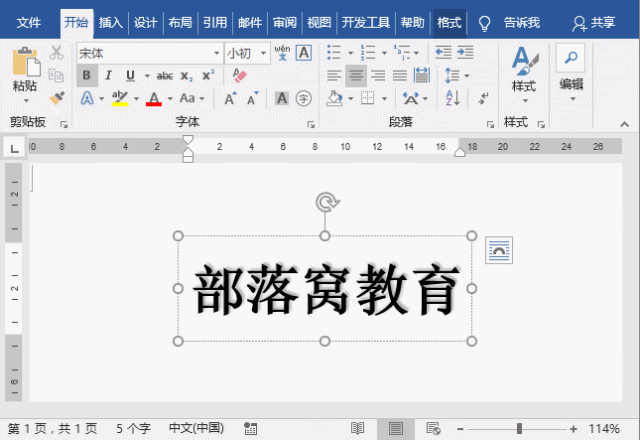Open the 文件 (File) tab
The image size is (640, 440).
(29, 23)
